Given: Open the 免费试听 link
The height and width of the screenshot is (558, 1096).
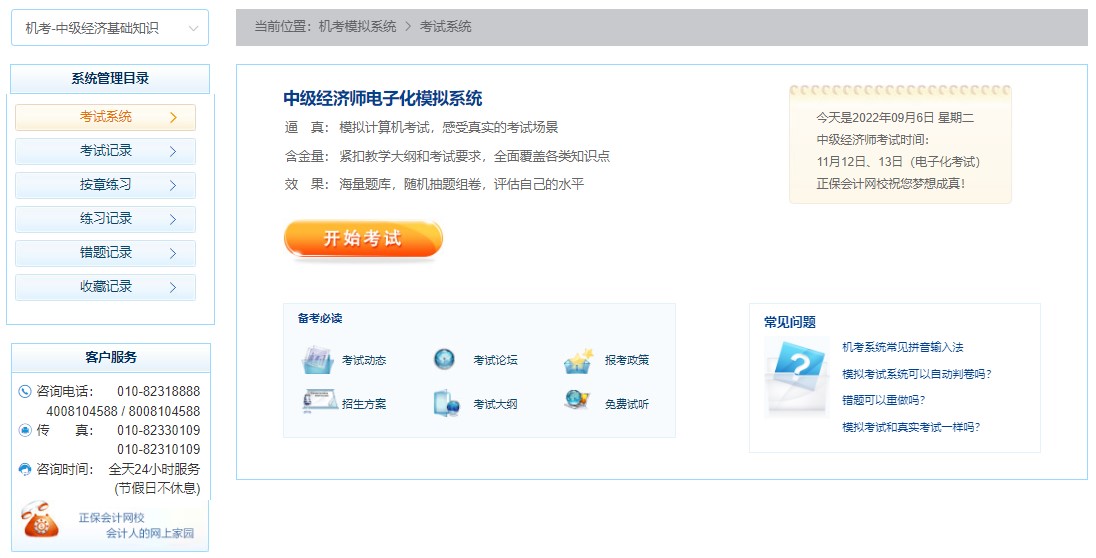Looking at the screenshot, I should click(x=627, y=404).
